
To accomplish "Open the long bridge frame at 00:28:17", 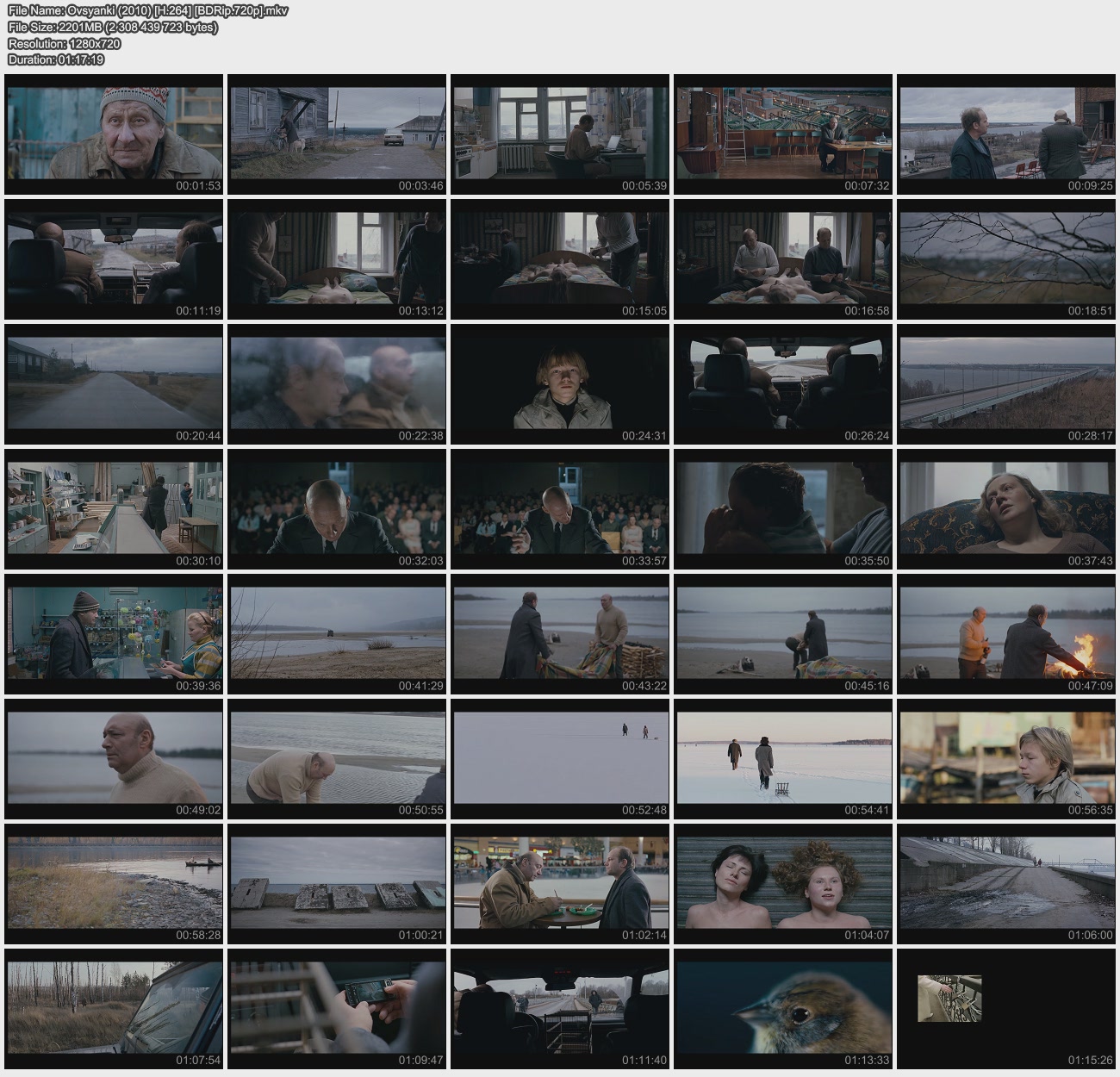I will 1006,383.
